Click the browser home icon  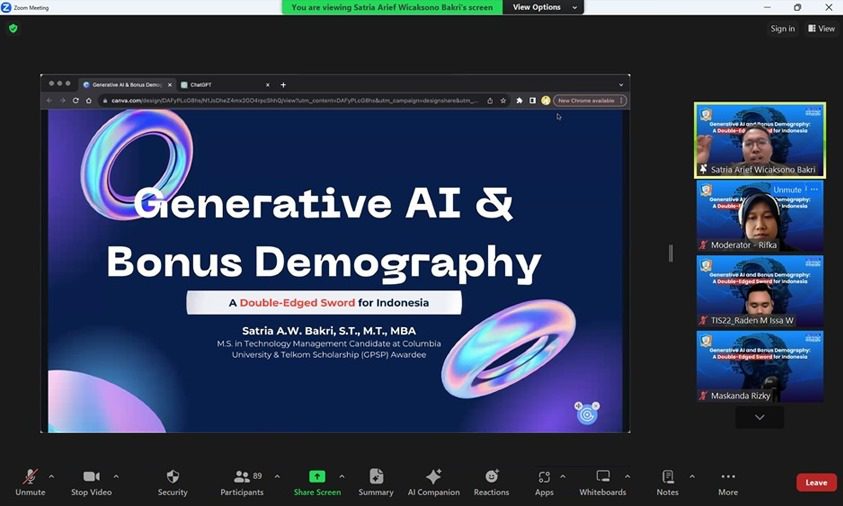[x=89, y=101]
